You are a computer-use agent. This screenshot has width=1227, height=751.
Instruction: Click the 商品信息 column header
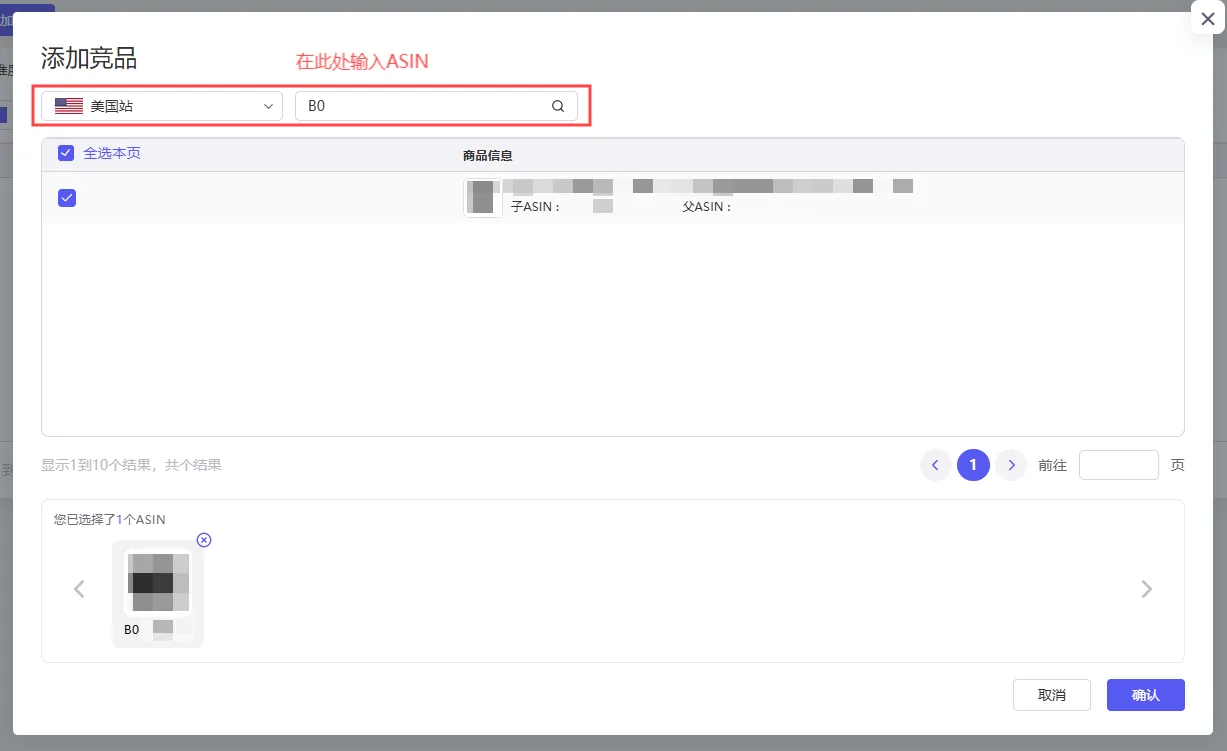pos(488,156)
